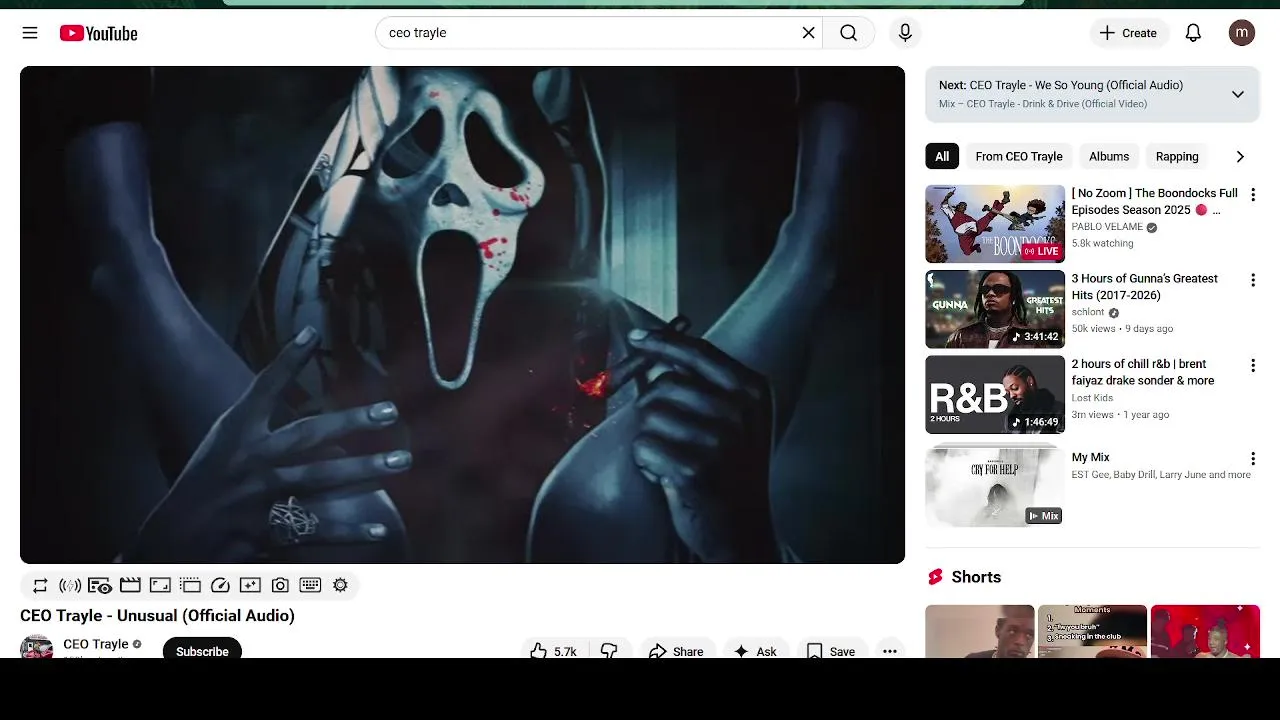
Task: Take a screenshot with the camera icon
Action: pyautogui.click(x=280, y=585)
